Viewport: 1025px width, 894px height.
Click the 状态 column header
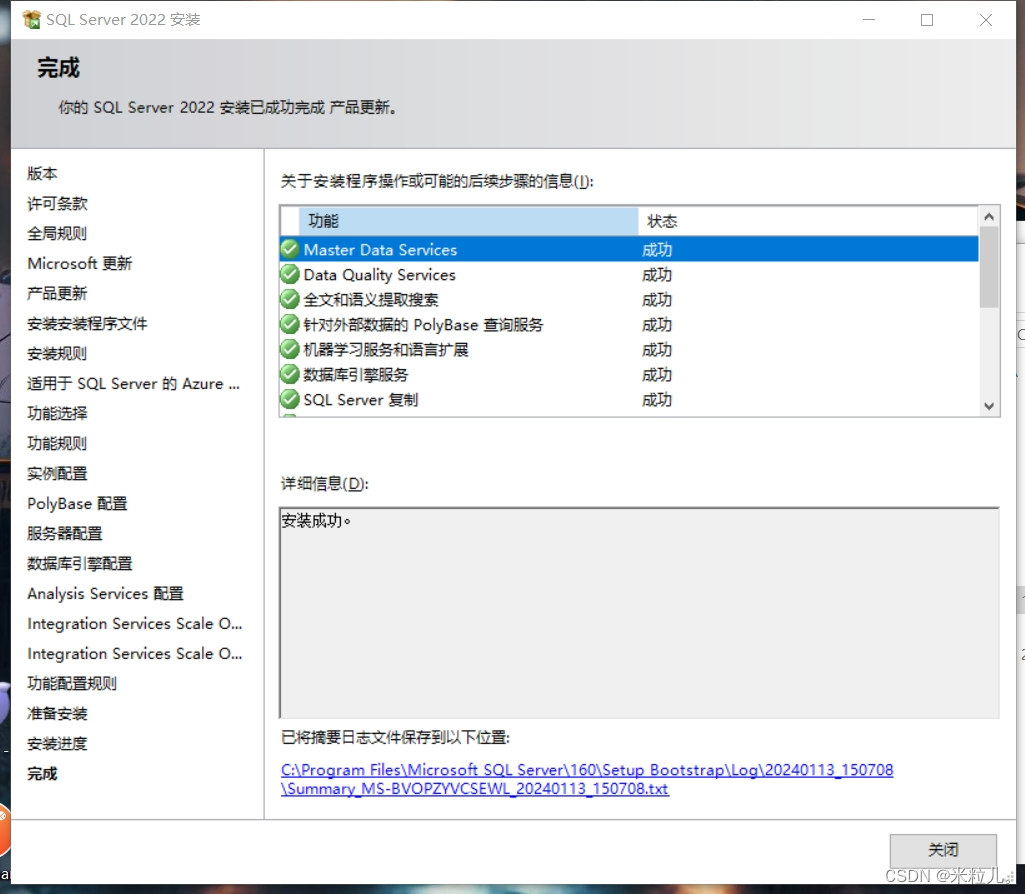(808, 221)
